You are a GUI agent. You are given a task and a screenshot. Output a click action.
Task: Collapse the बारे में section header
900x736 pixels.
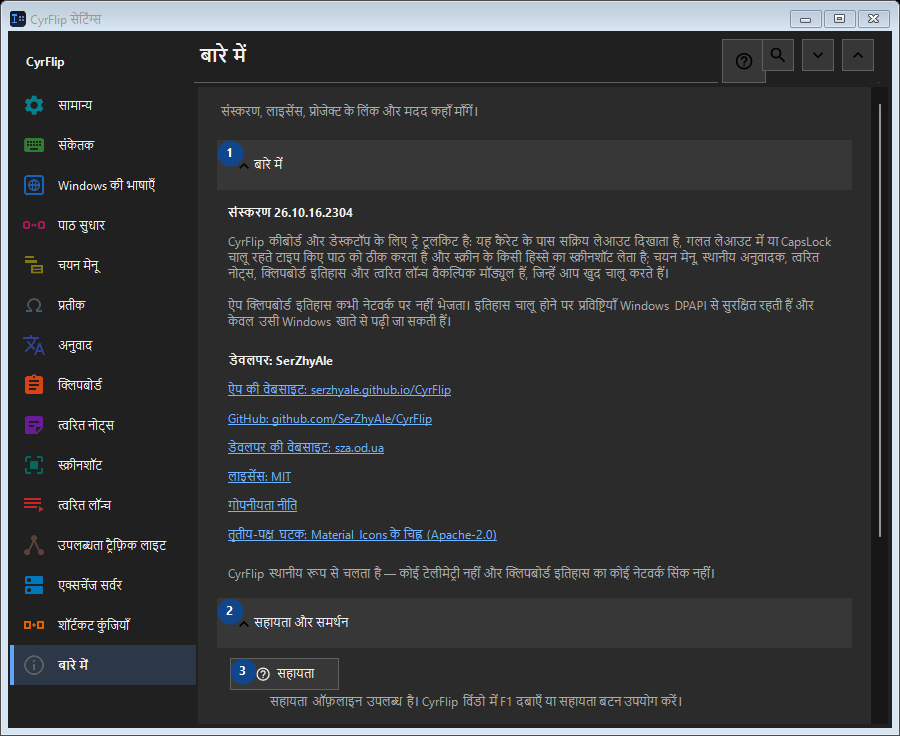pos(534,165)
